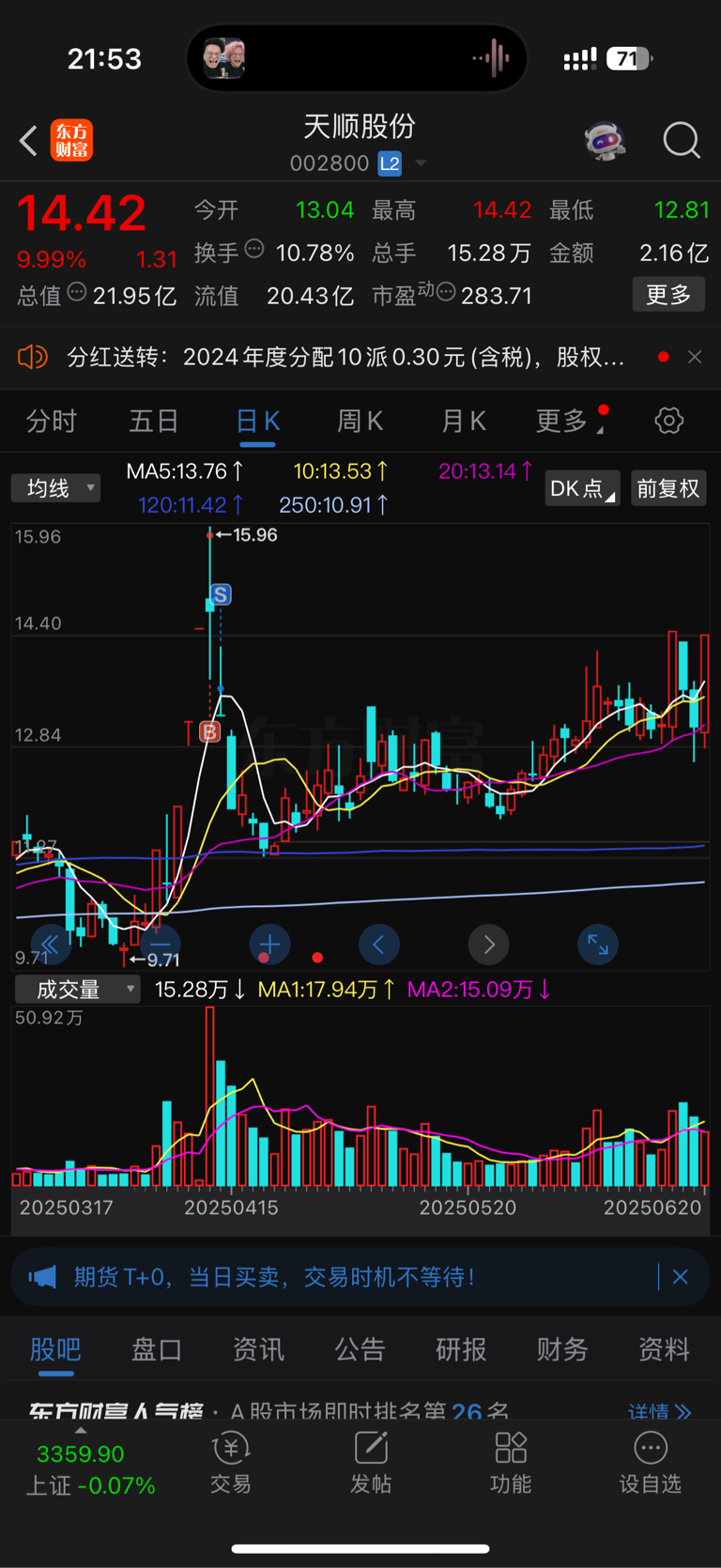Change the 前复权 adjustment mode
This screenshot has height=1568, width=721.
(x=668, y=488)
